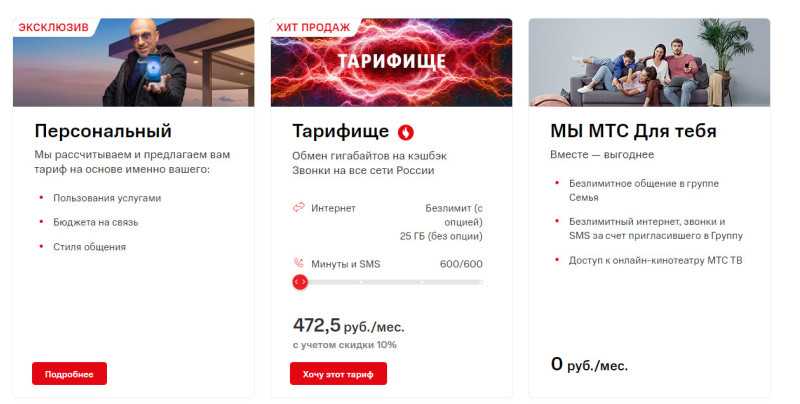Click the 472,5 руб./мес. price
This screenshot has height=404, width=800.
click(348, 325)
